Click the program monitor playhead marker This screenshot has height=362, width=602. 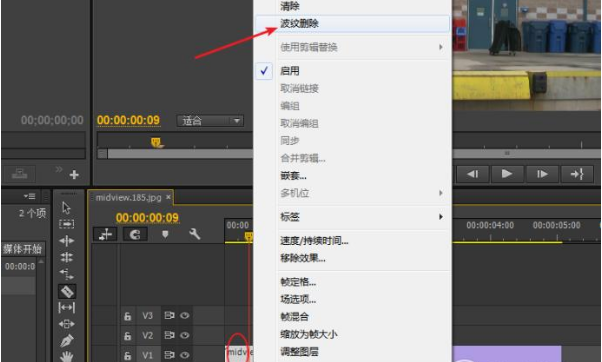[156, 143]
